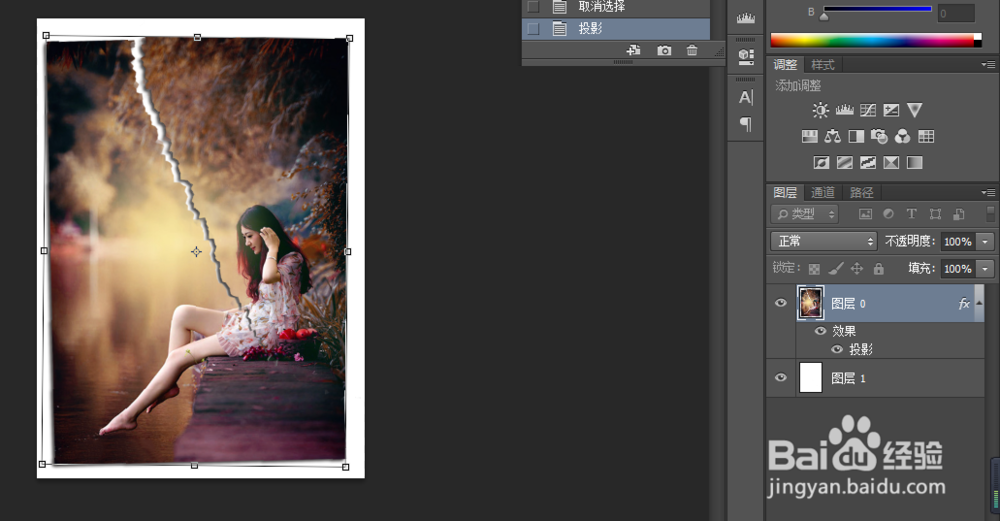
Task: Filter layers by shape layers icon
Action: tap(935, 214)
